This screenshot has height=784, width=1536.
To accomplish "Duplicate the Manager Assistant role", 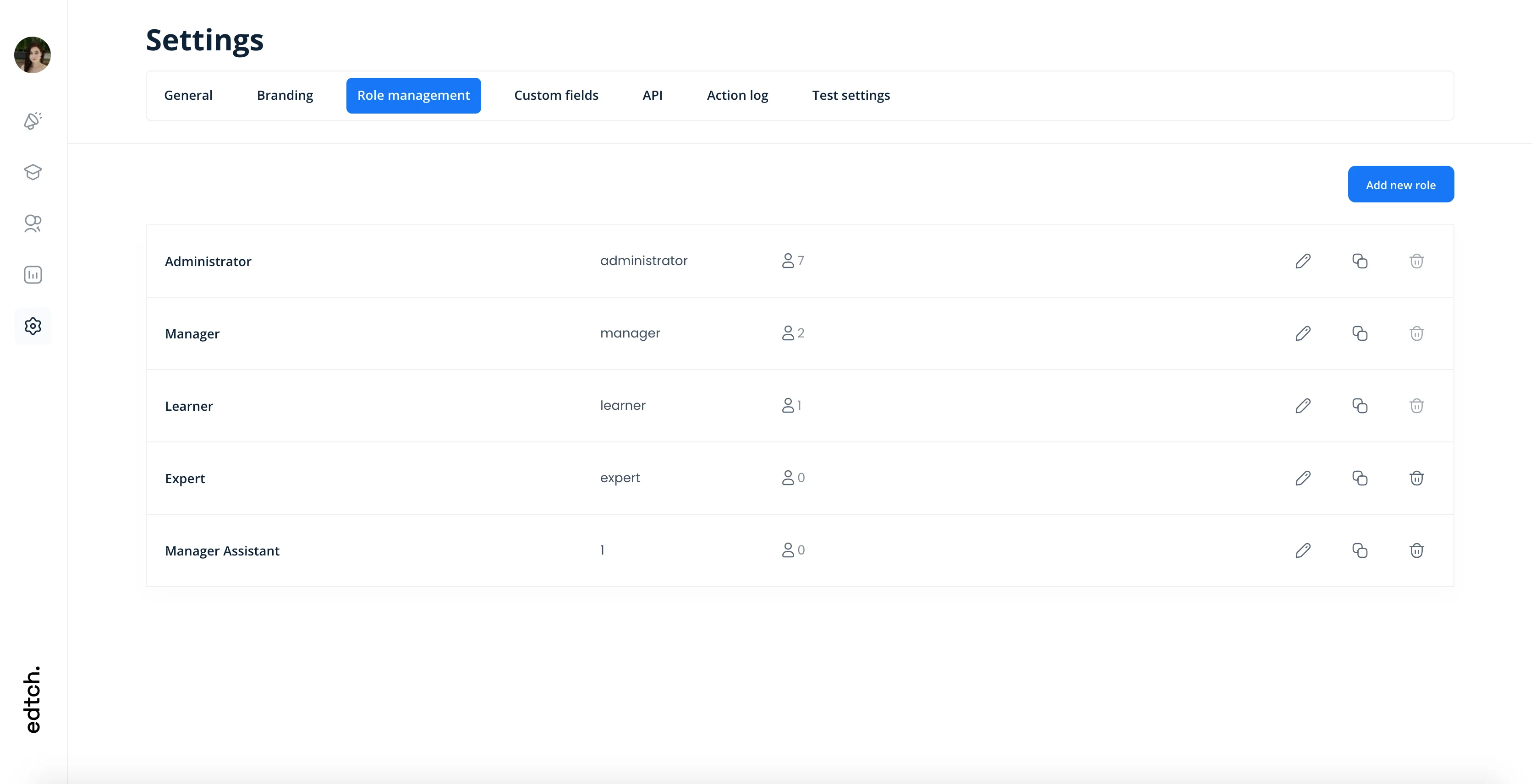I will 1360,550.
